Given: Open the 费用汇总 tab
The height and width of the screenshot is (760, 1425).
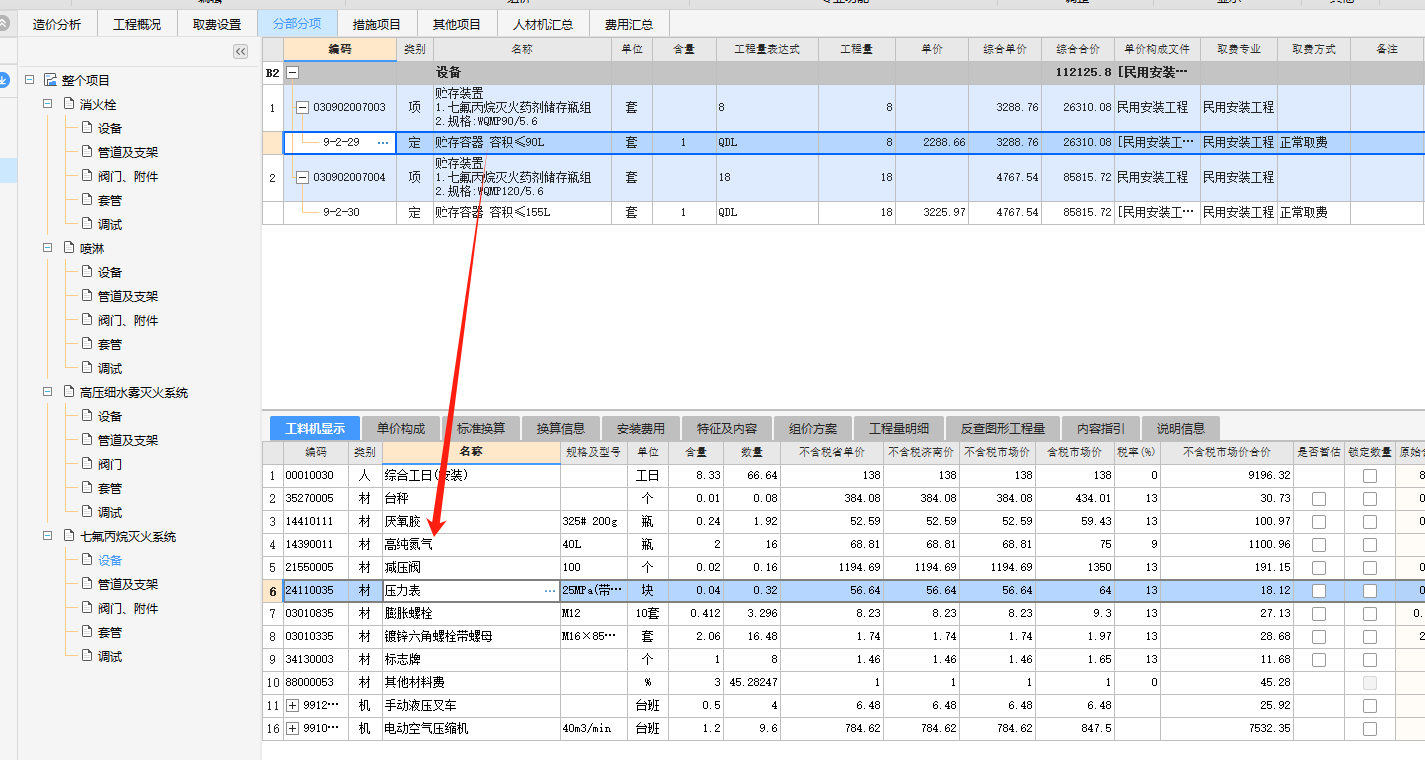Looking at the screenshot, I should (x=629, y=24).
